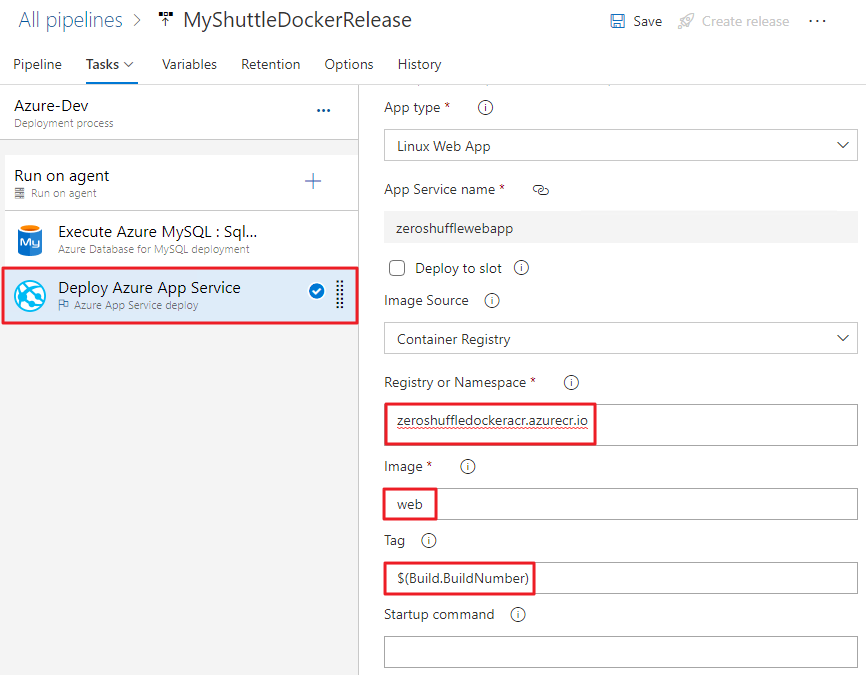Open the App type dropdown
The width and height of the screenshot is (866, 675).
click(x=621, y=145)
